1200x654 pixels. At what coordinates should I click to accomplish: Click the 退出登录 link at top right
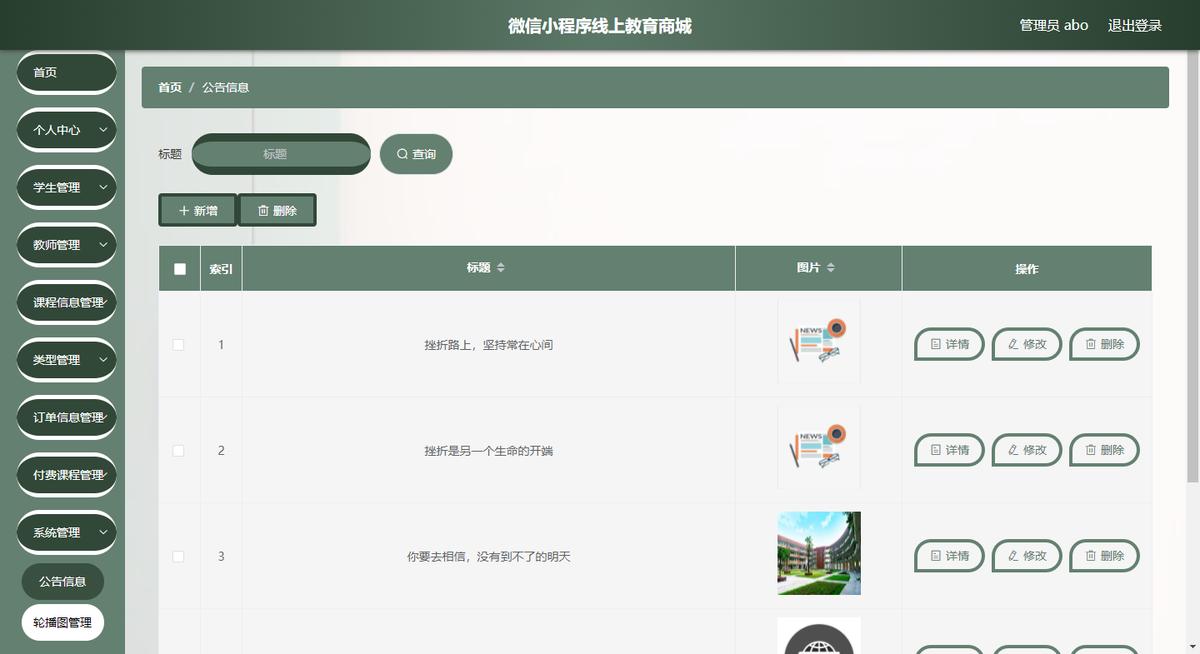tap(1133, 25)
